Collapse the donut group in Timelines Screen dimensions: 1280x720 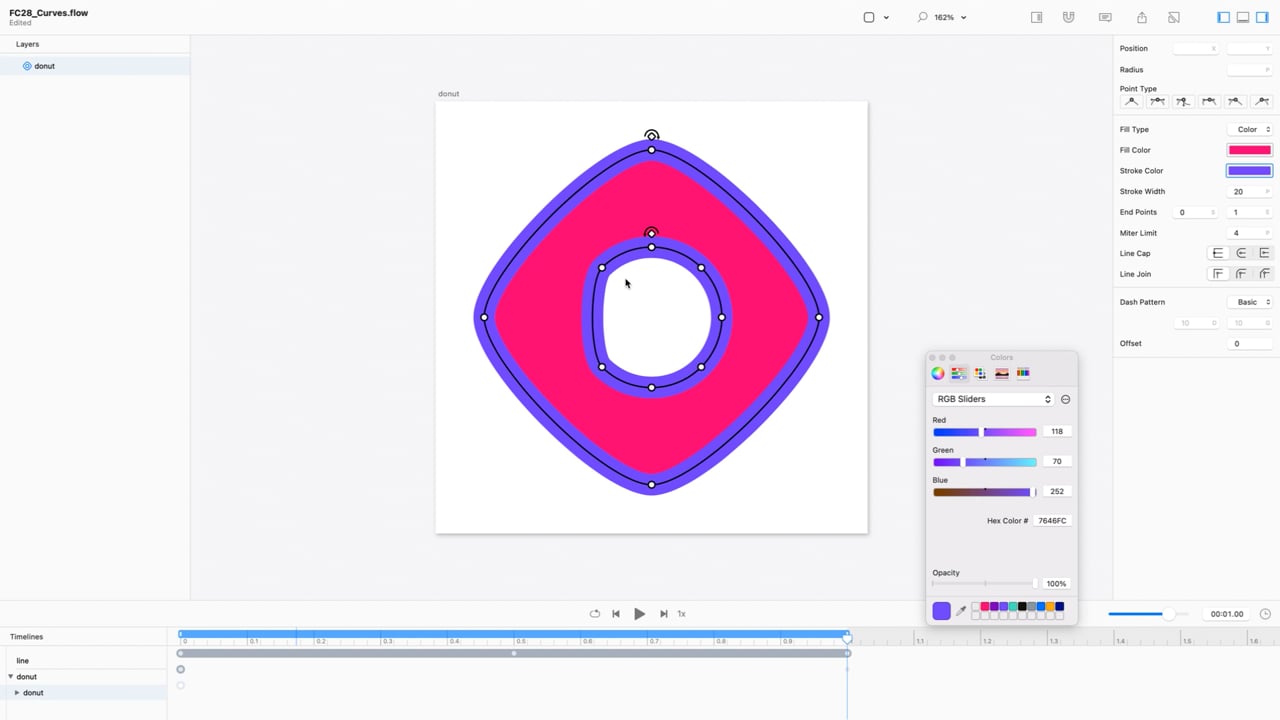(x=11, y=677)
